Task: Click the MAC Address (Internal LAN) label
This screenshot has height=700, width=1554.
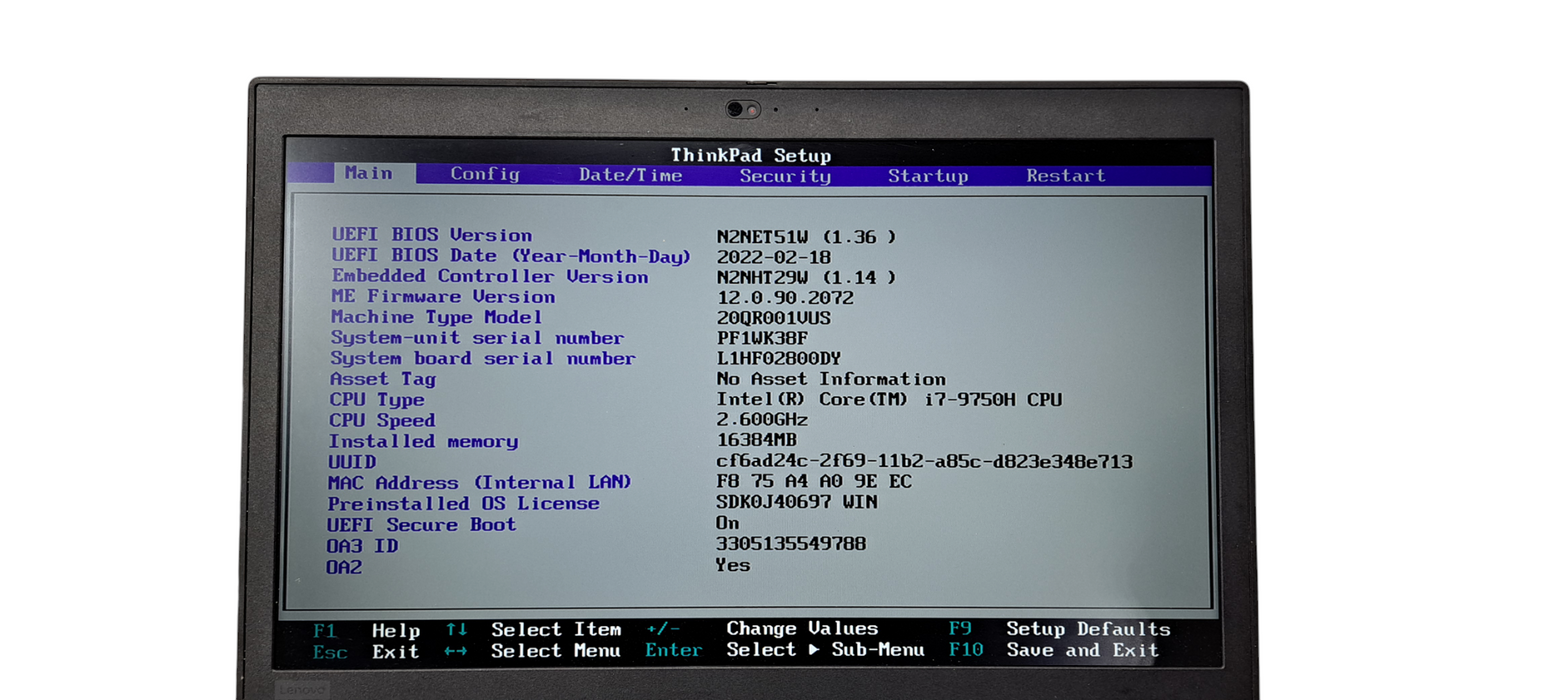Action: pyautogui.click(x=480, y=483)
